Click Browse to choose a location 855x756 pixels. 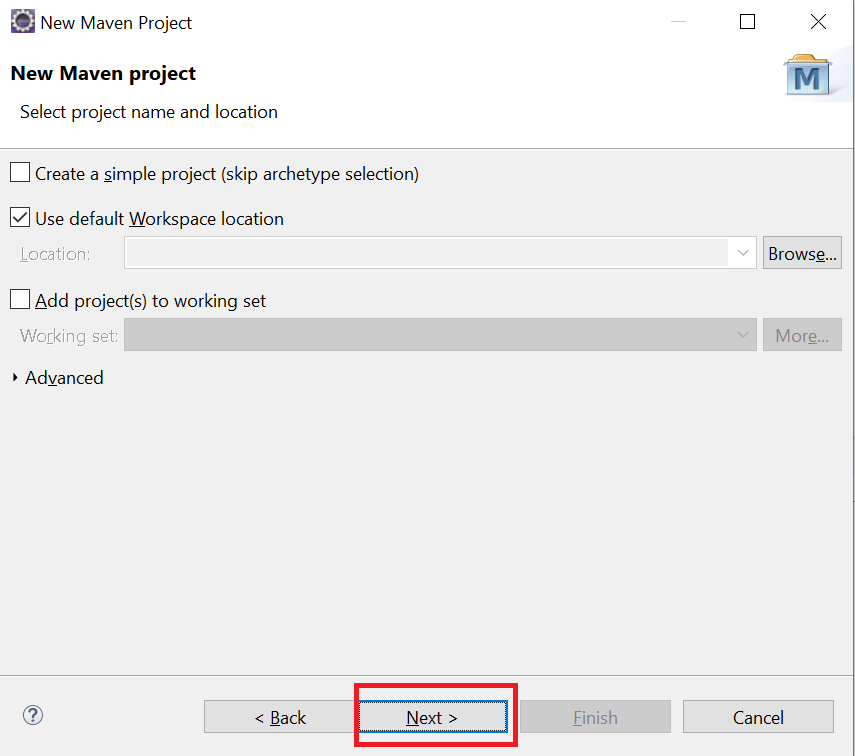tap(801, 254)
